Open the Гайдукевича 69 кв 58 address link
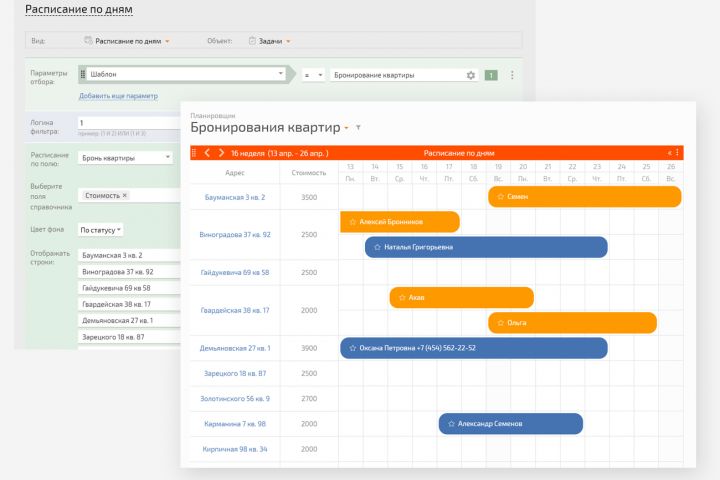Image resolution: width=720 pixels, height=480 pixels. click(235, 272)
